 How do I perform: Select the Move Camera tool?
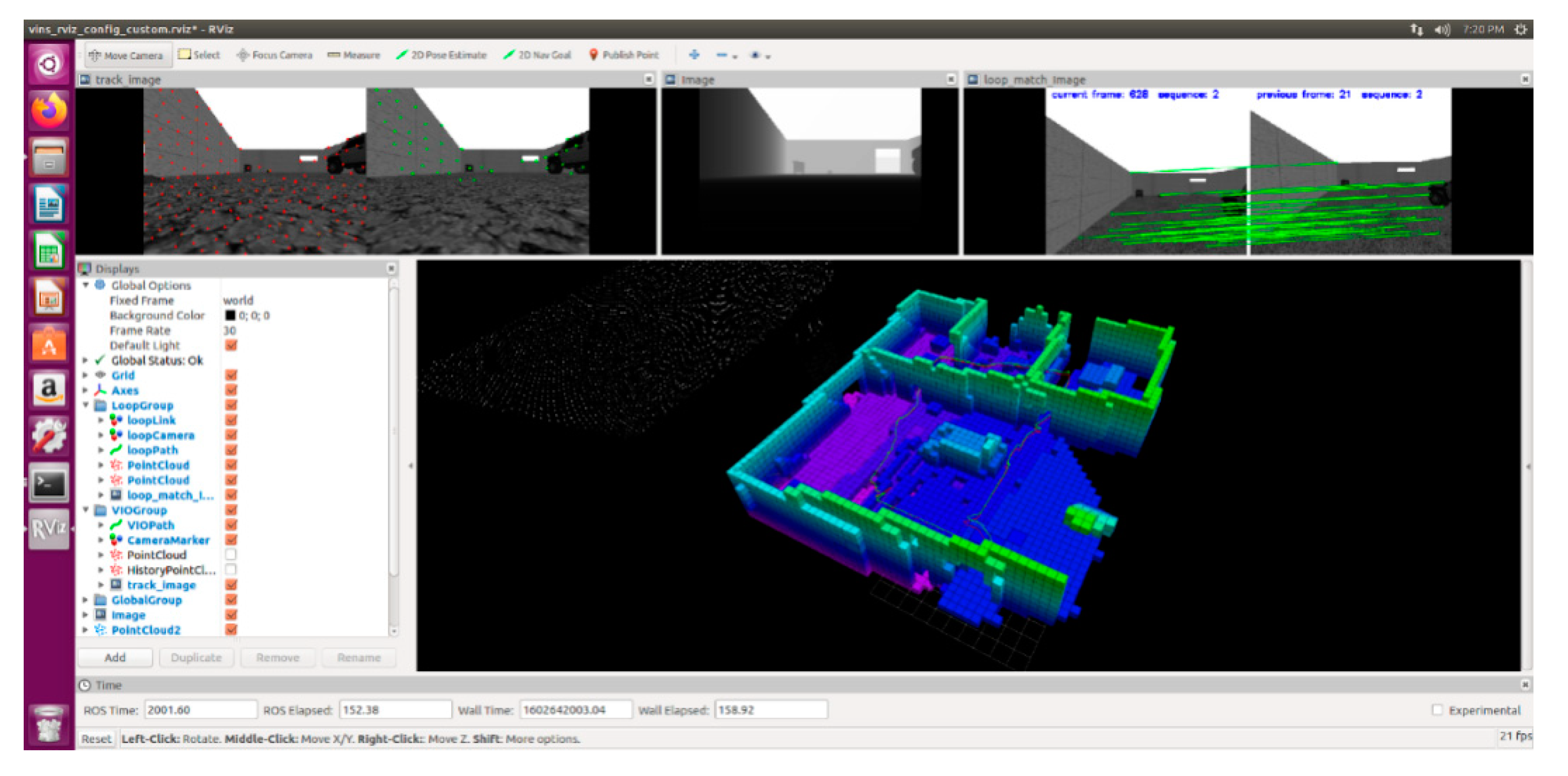coord(127,56)
